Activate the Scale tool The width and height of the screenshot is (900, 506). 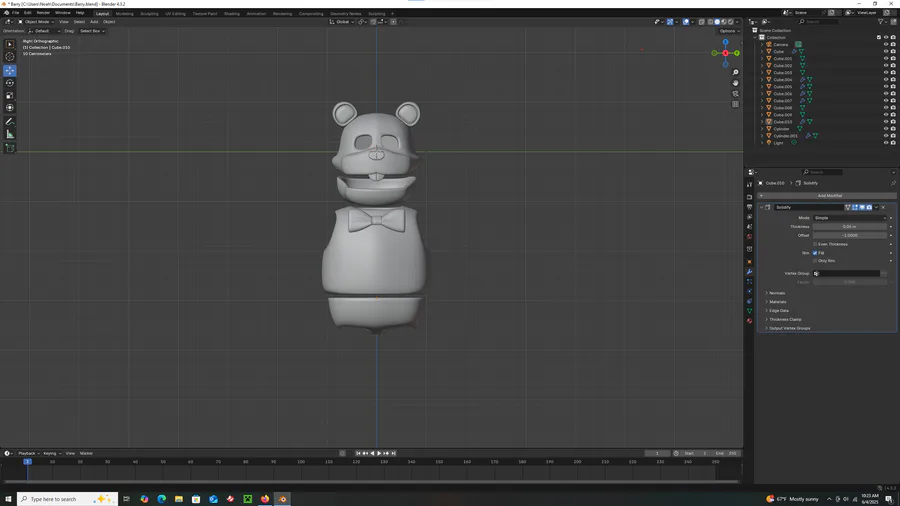point(10,96)
